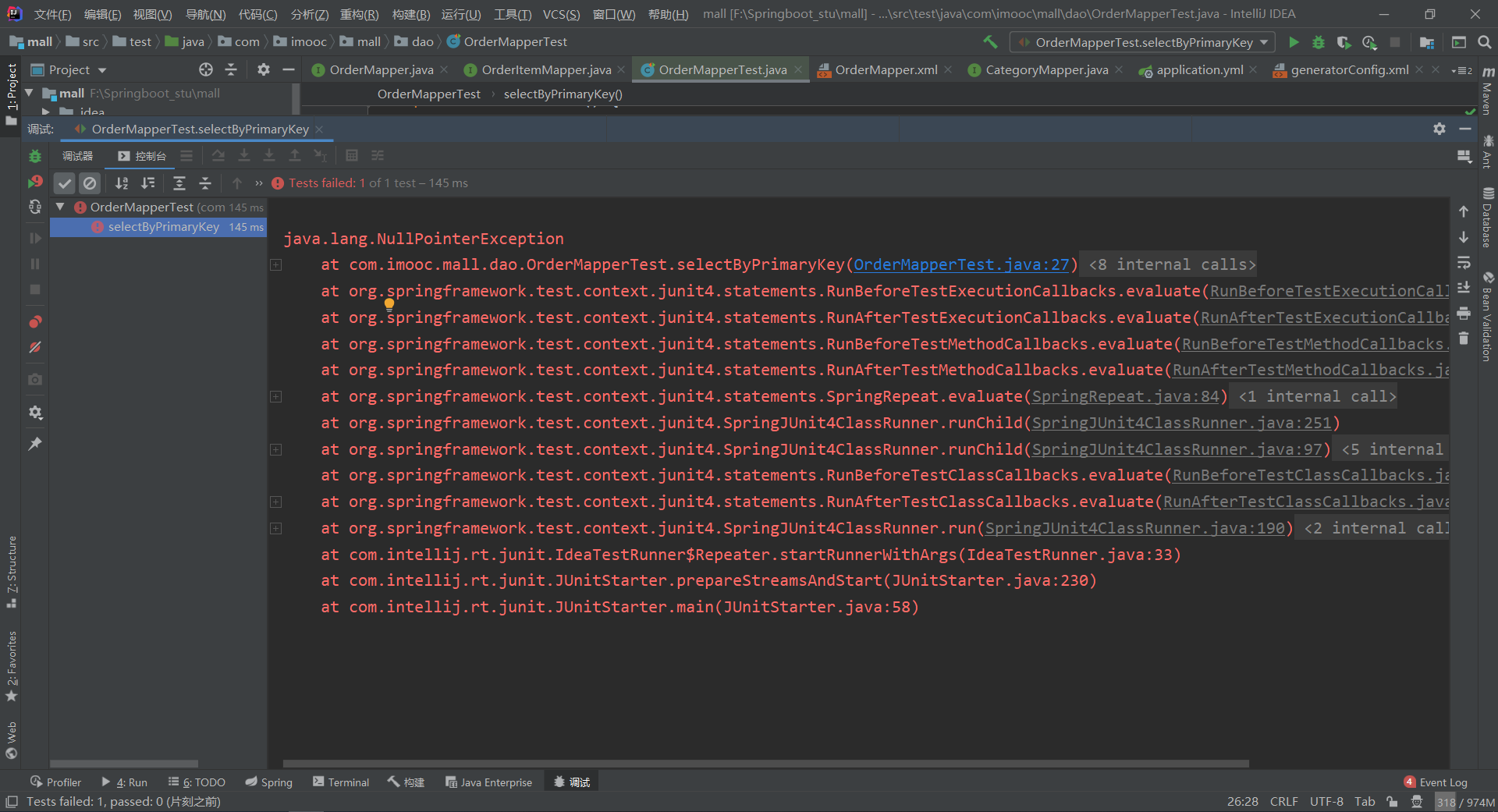
Task: Click test tree horizontal scrollbar
Action: point(123,764)
